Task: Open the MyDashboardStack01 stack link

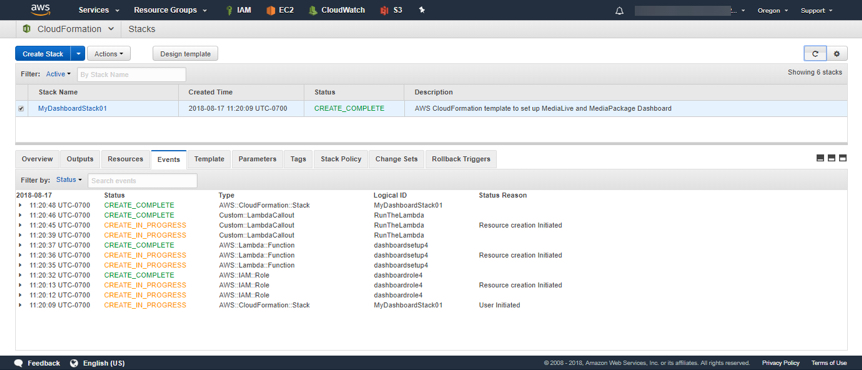Action: coord(73,109)
